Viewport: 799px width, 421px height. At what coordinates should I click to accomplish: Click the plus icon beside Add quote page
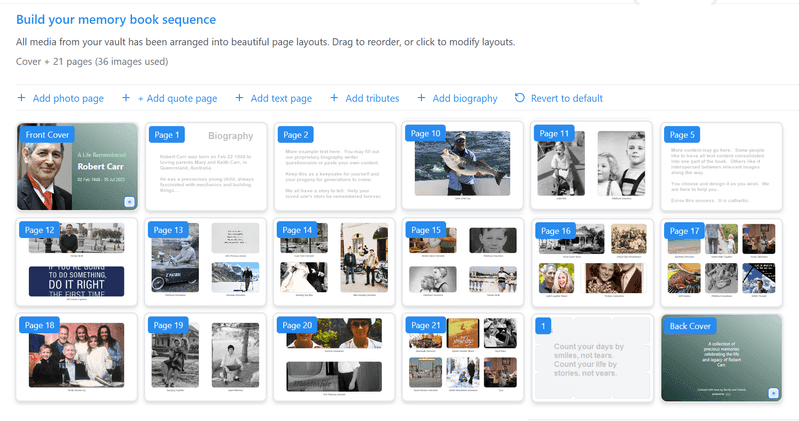[126, 98]
